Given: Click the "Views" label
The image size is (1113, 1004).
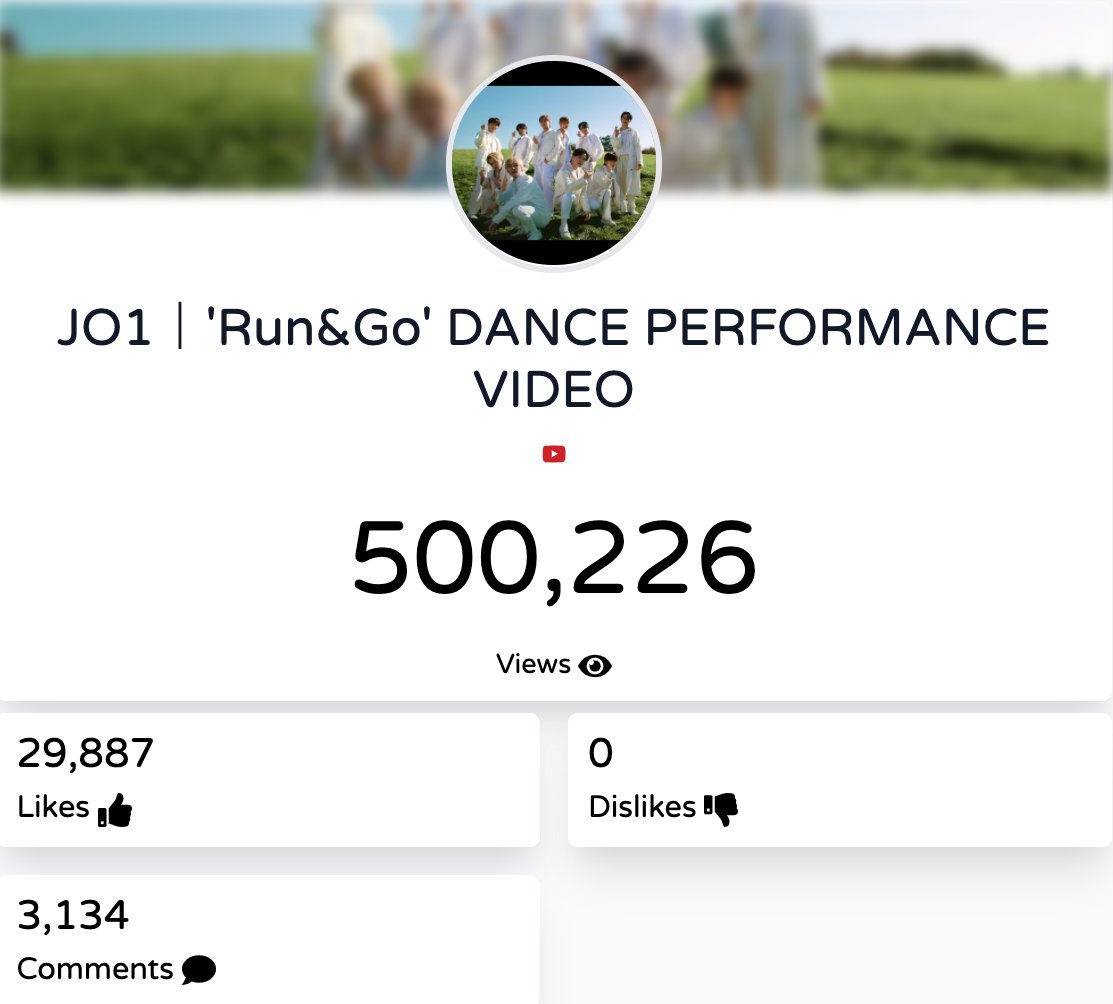Looking at the screenshot, I should 533,665.
